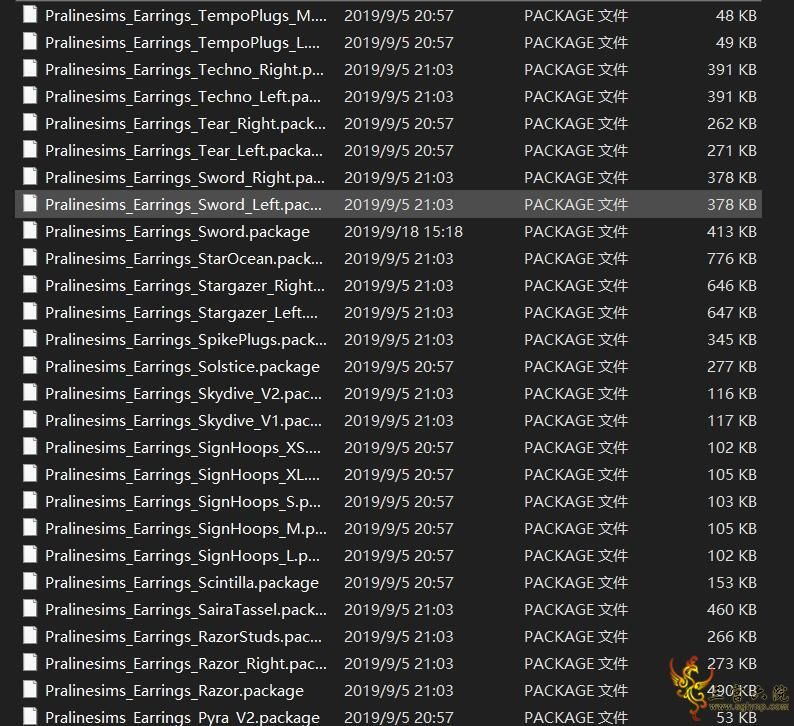The image size is (794, 726).
Task: Select file name Pralinesims_Earrings_Techno_Left
Action: click(183, 97)
